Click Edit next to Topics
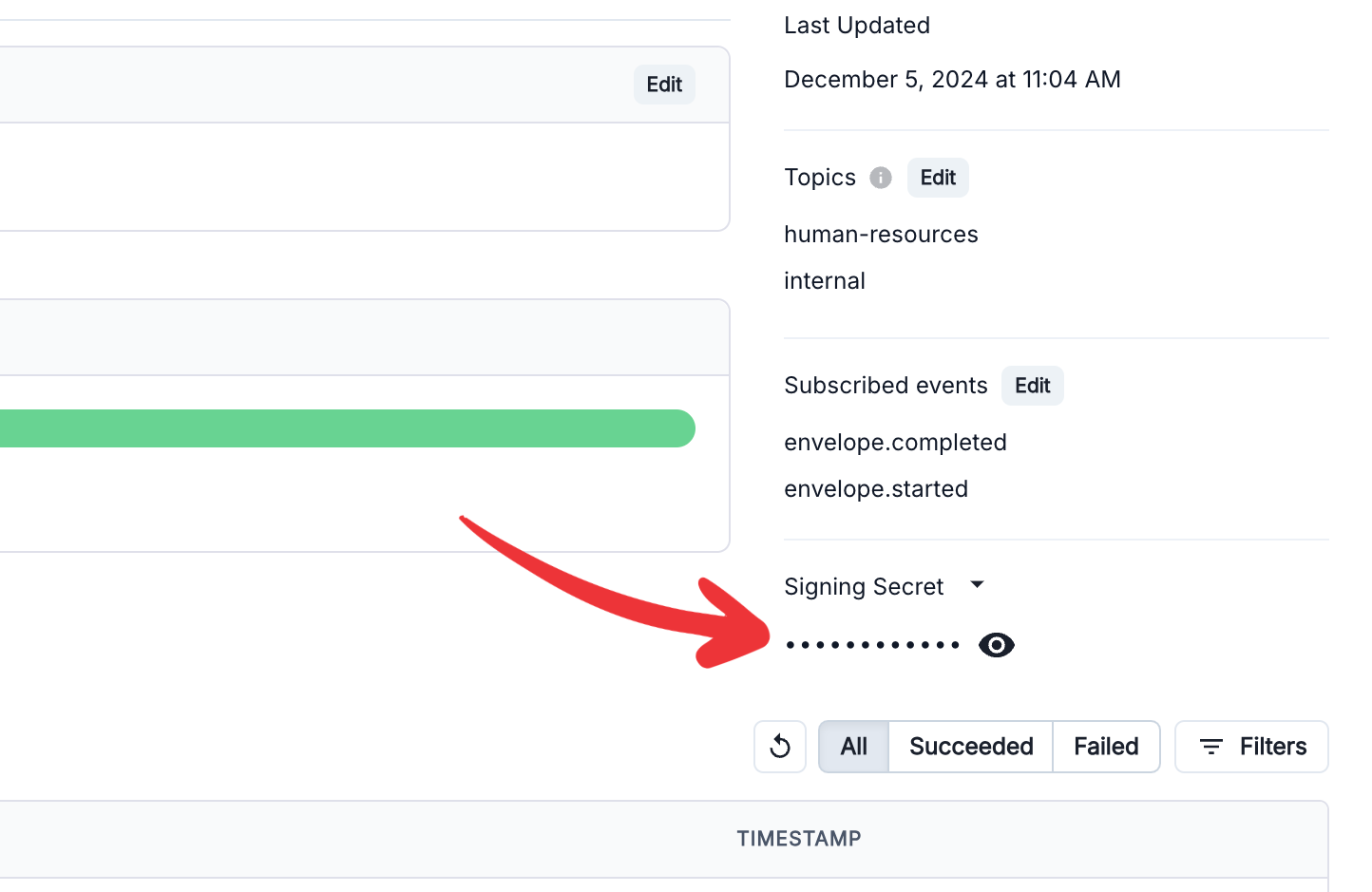The height and width of the screenshot is (892, 1372). 938,178
